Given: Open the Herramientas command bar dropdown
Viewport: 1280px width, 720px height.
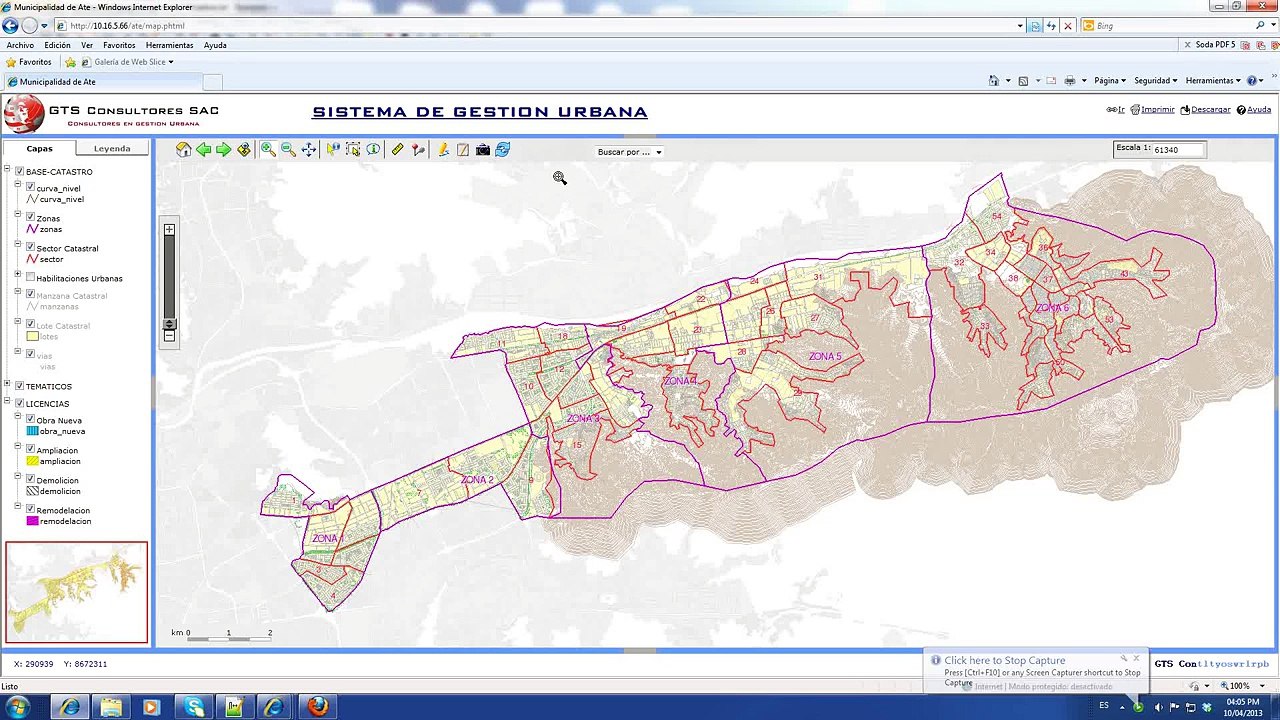Looking at the screenshot, I should click(1213, 81).
